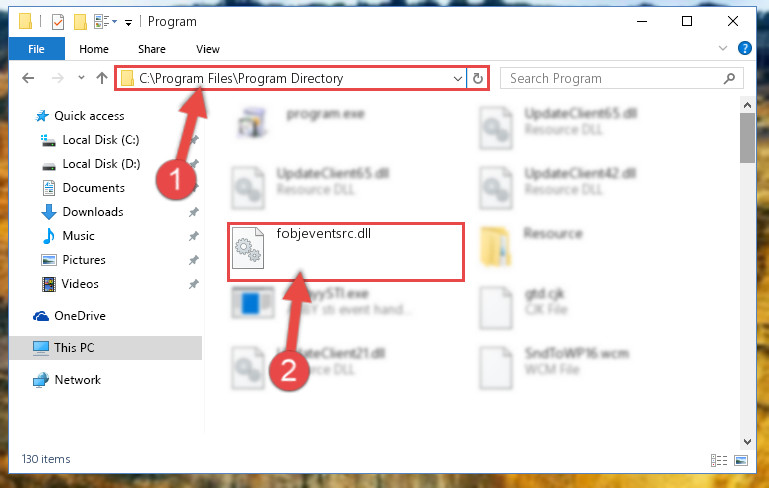This screenshot has height=488, width=769.
Task: Switch to the View tab
Action: [207, 49]
